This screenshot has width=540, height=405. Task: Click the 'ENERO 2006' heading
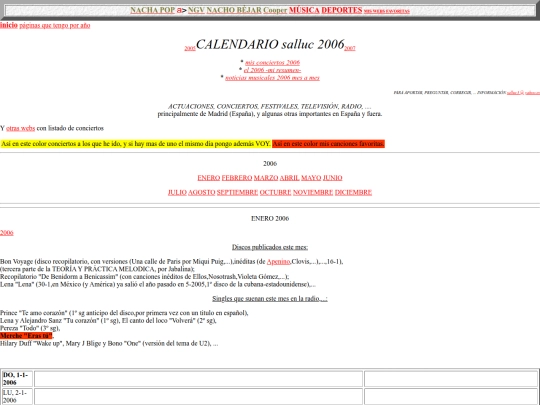[x=270, y=218]
